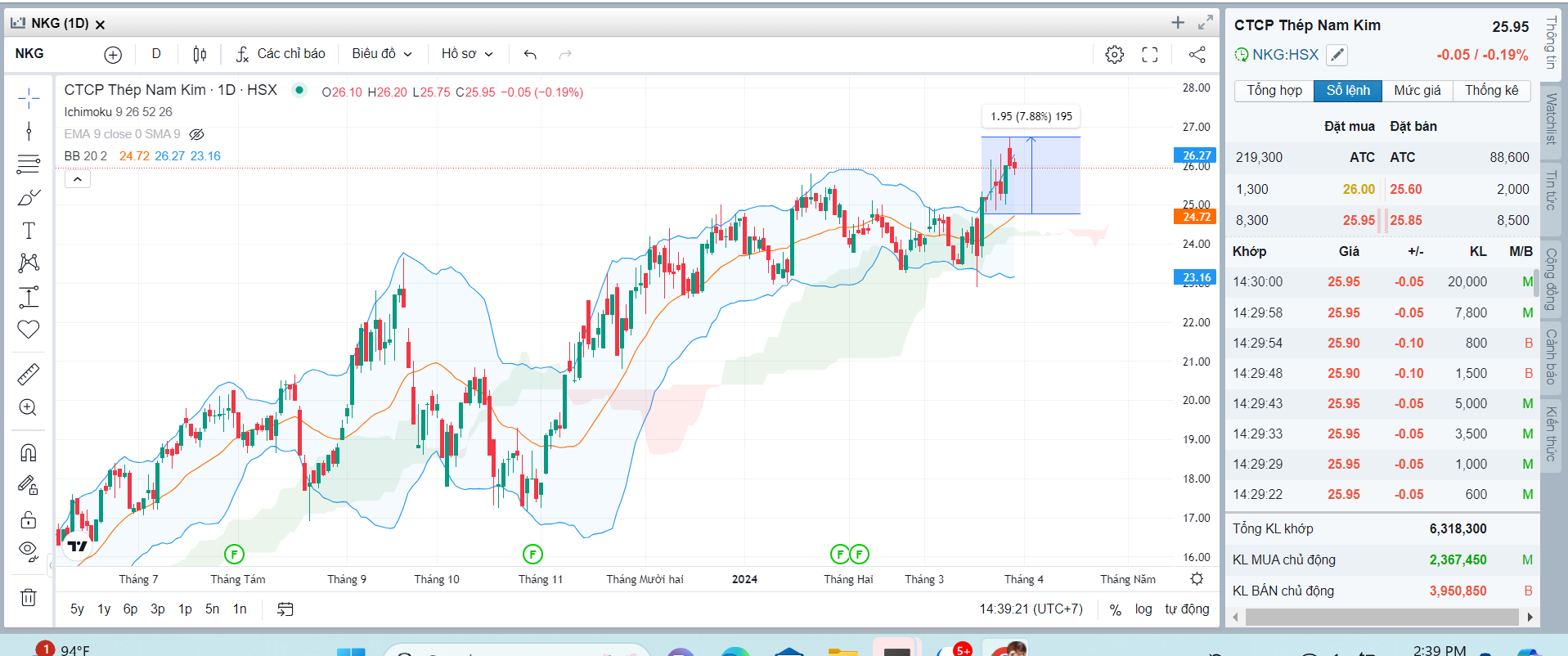Open the Cộng đồng side tab
The width and height of the screenshot is (1568, 656).
pos(1551,280)
